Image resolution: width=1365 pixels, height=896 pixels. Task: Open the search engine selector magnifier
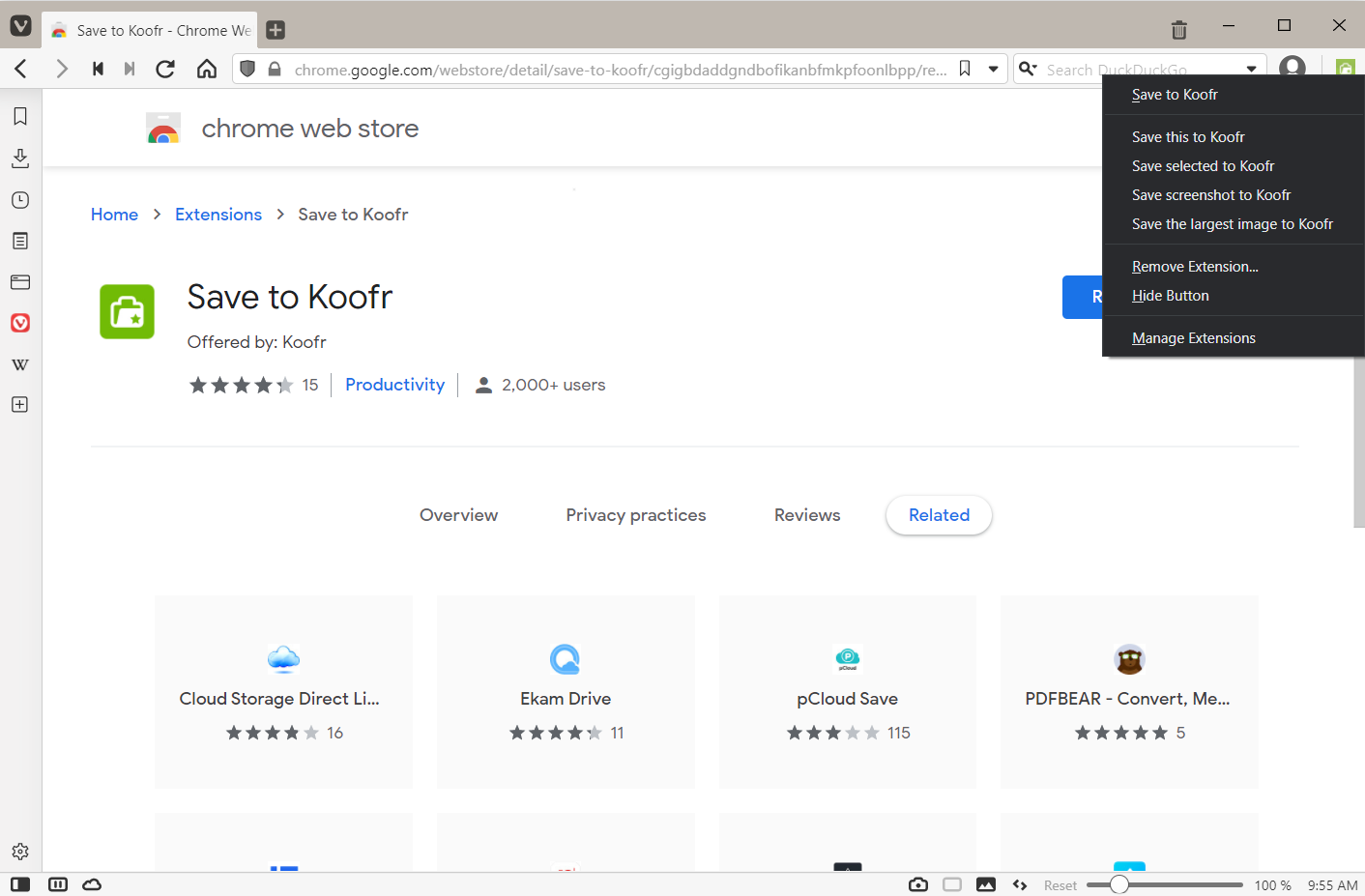coord(1029,69)
